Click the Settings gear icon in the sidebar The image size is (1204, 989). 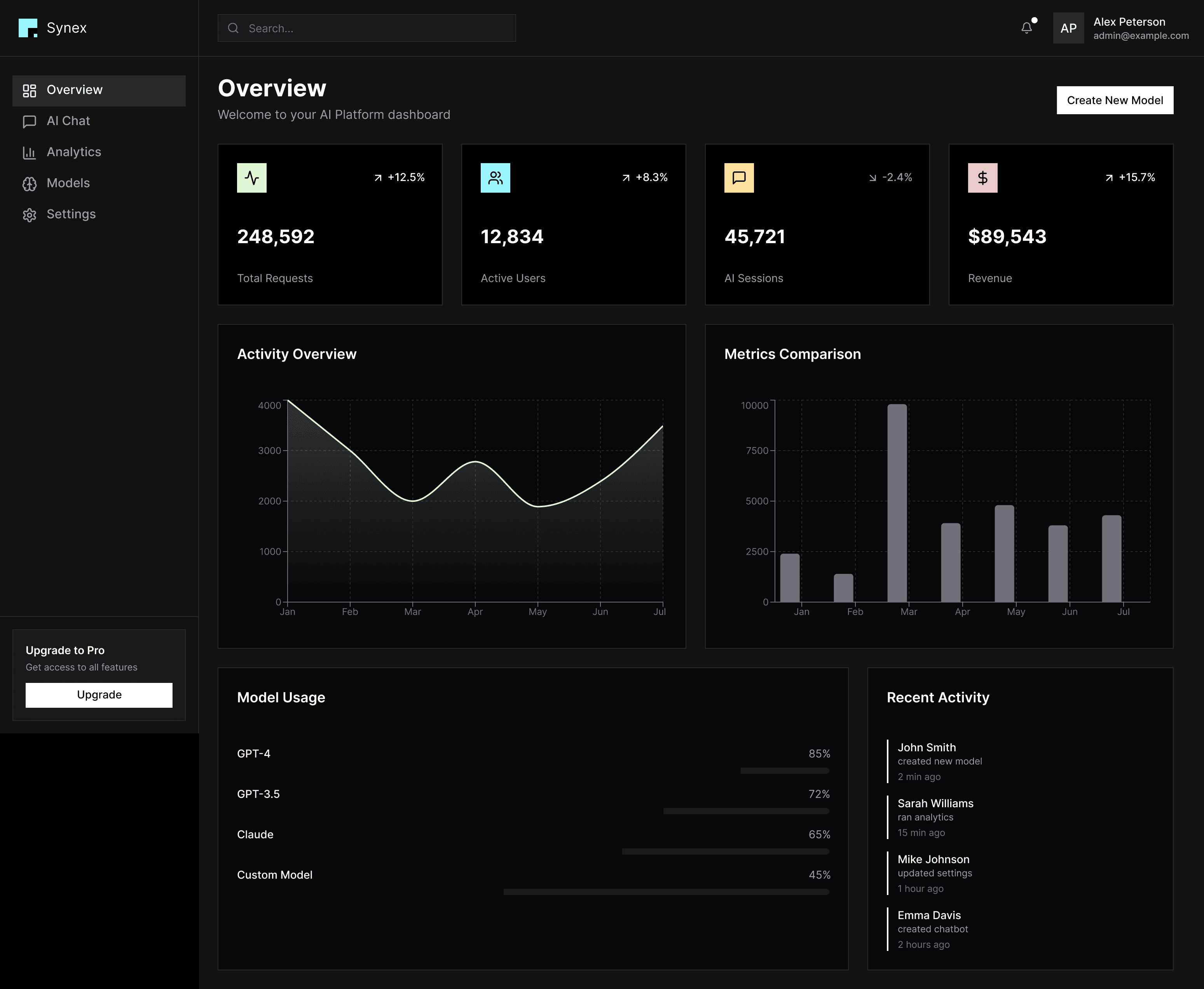click(x=29, y=215)
